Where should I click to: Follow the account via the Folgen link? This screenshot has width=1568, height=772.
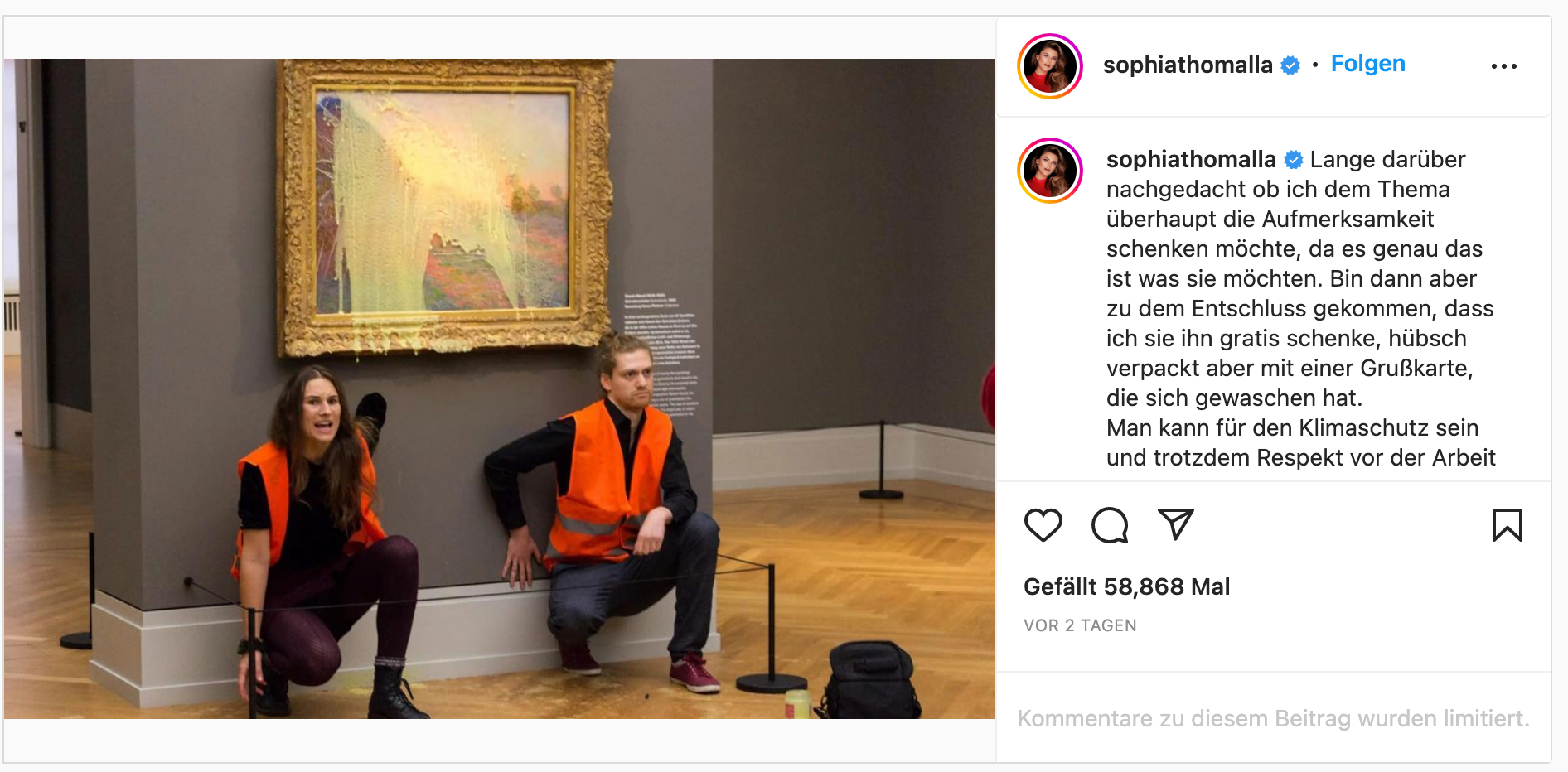[1367, 64]
